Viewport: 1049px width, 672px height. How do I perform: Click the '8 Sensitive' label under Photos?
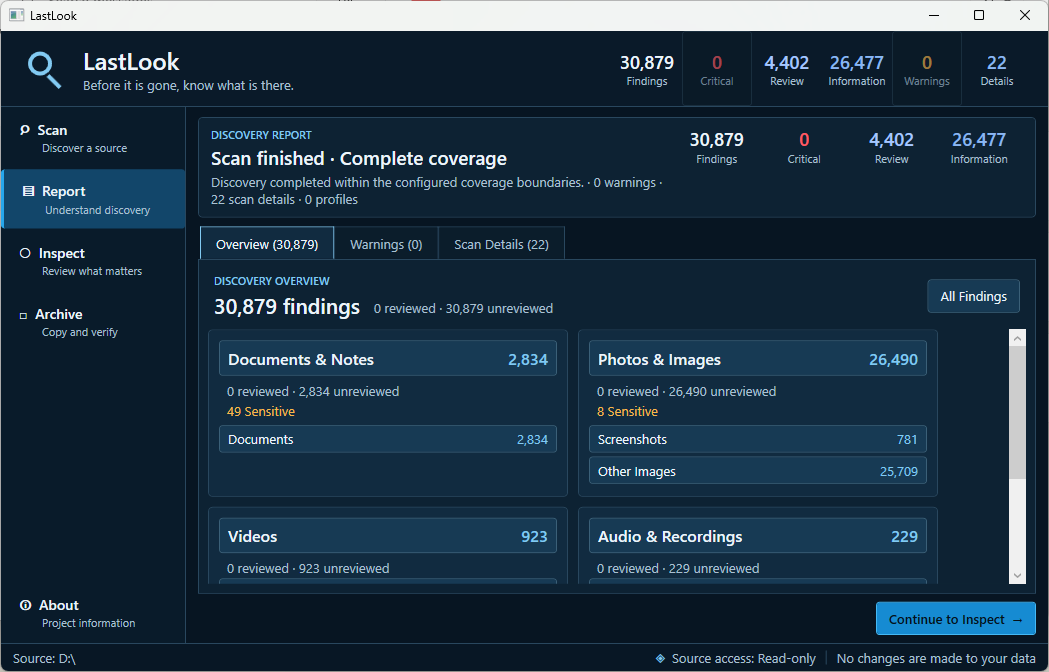coord(628,412)
